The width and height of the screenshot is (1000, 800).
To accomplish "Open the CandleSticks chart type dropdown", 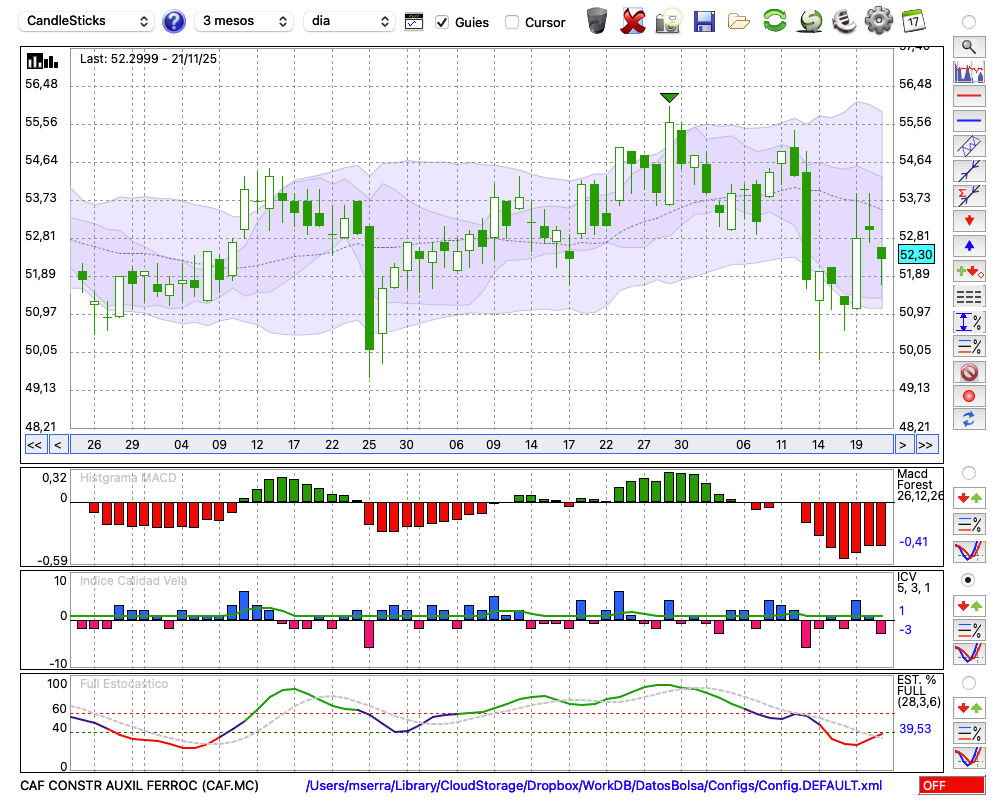I will point(88,21).
